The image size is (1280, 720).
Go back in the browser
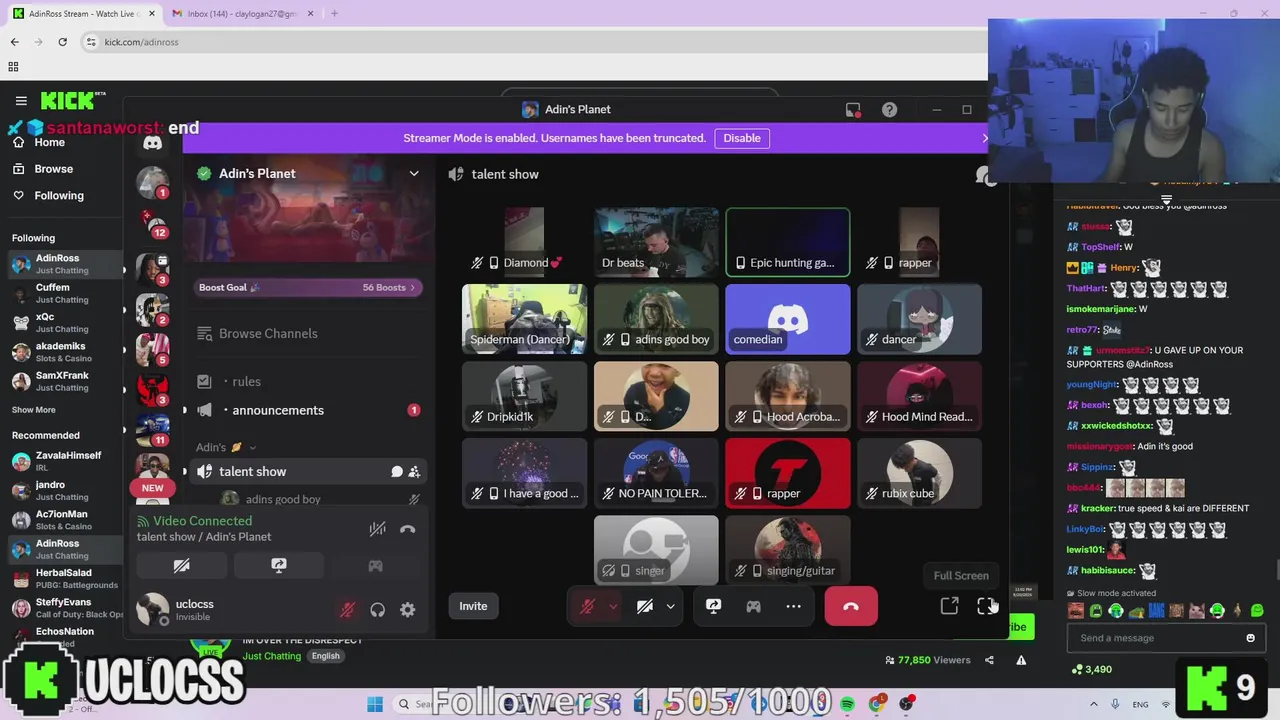point(15,42)
